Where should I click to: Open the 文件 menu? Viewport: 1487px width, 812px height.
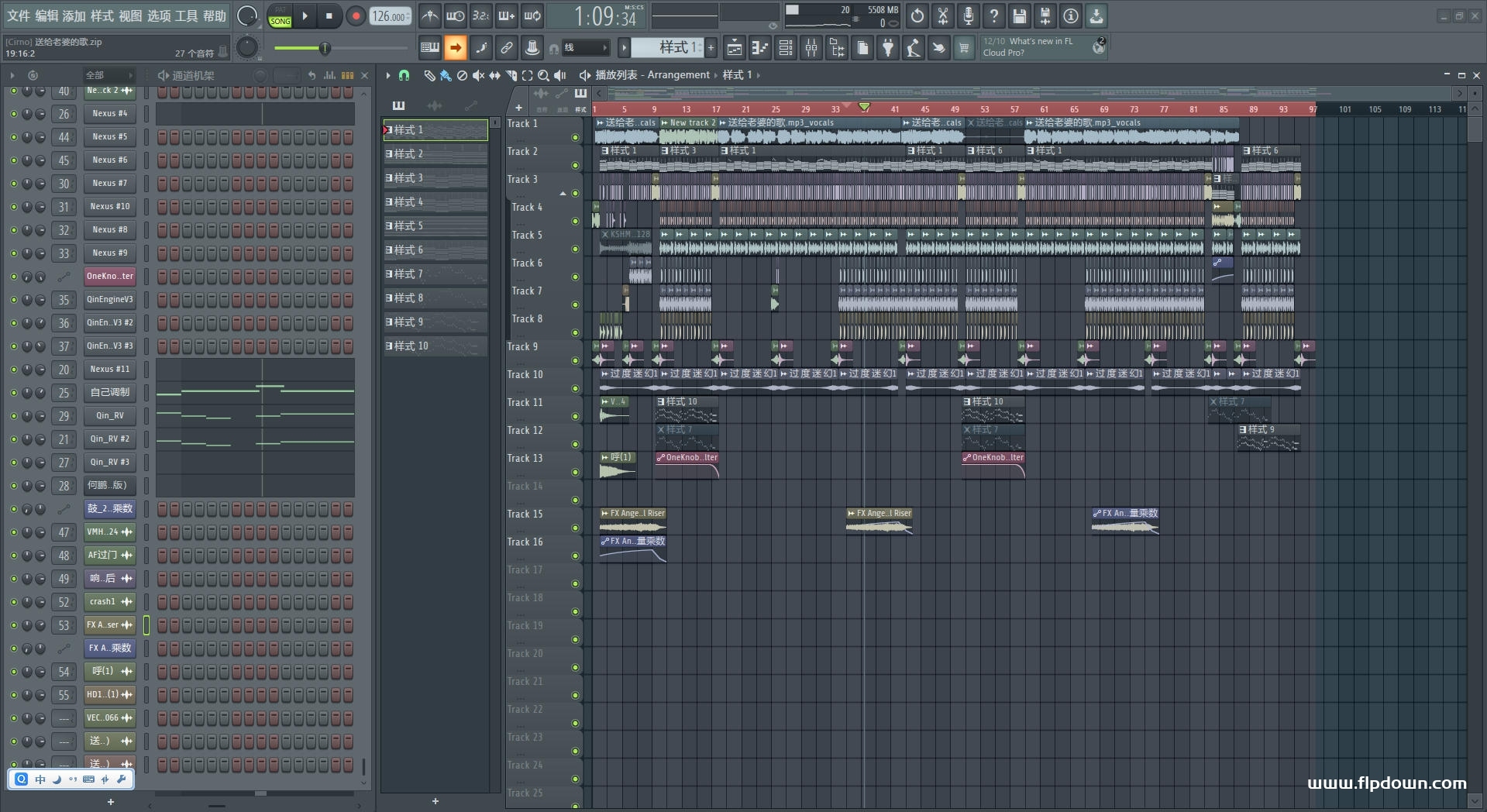pos(18,15)
